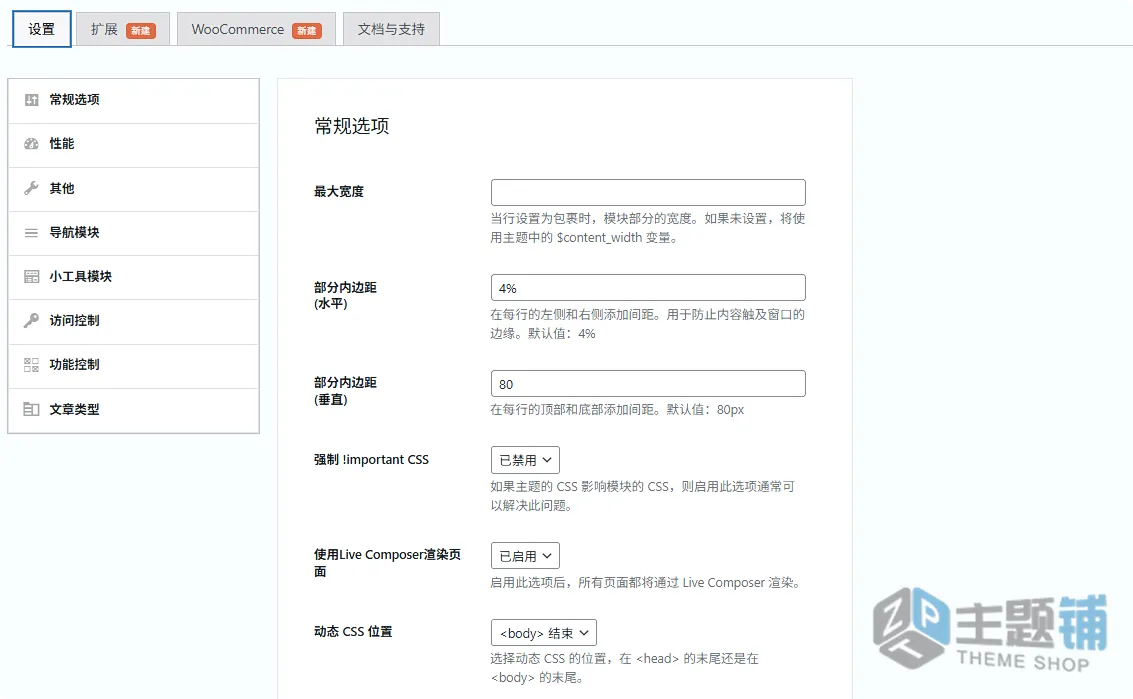Screen dimensions: 1133x699
Task: Click the 使用Live Composer渲染页面 label
Action: coord(387,563)
